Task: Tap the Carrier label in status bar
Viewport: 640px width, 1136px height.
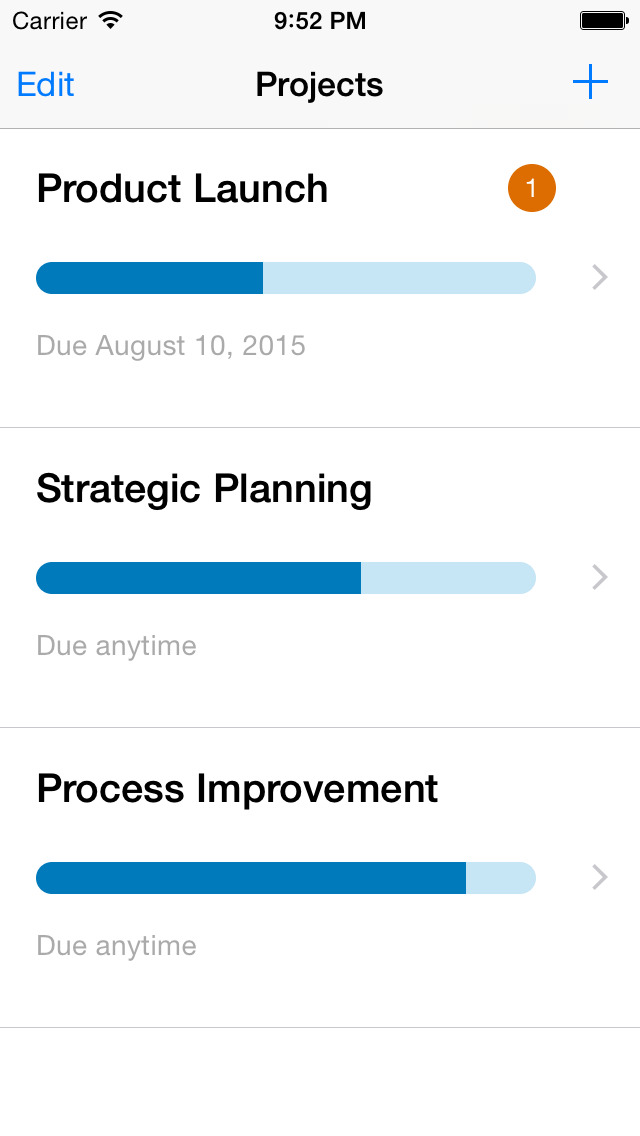Action: 49,21
